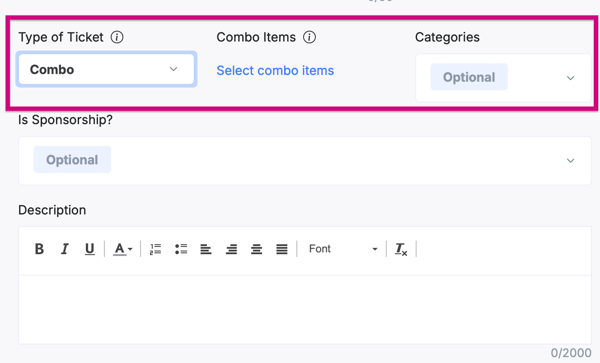Toggle bold formatting in Description editor
This screenshot has width=600, height=363.
click(x=39, y=249)
